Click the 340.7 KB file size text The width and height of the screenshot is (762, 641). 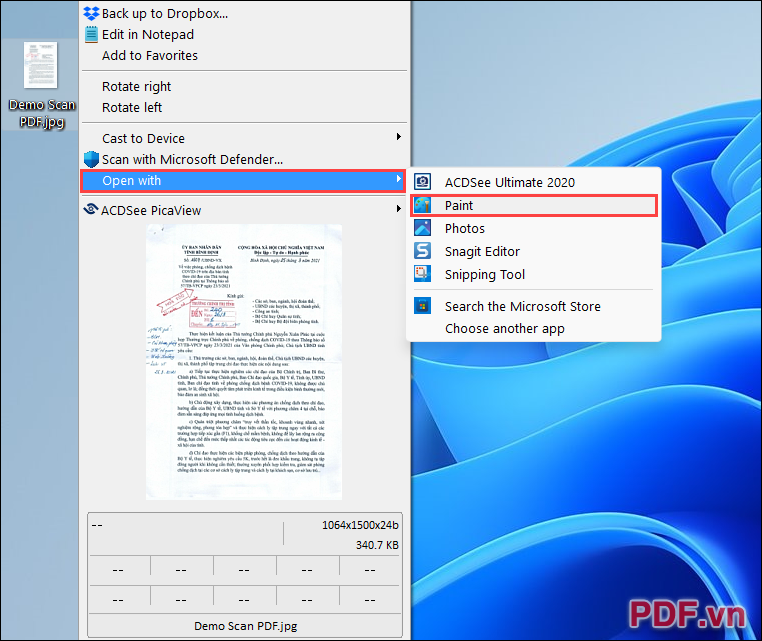(x=377, y=545)
